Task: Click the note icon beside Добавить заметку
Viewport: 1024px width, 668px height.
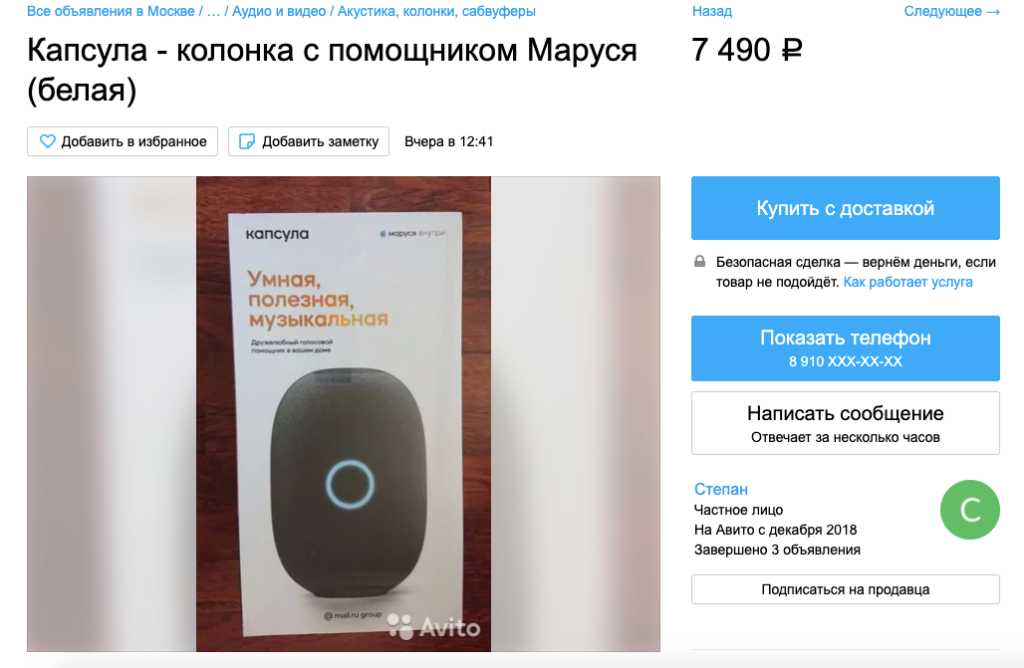Action: 247,141
